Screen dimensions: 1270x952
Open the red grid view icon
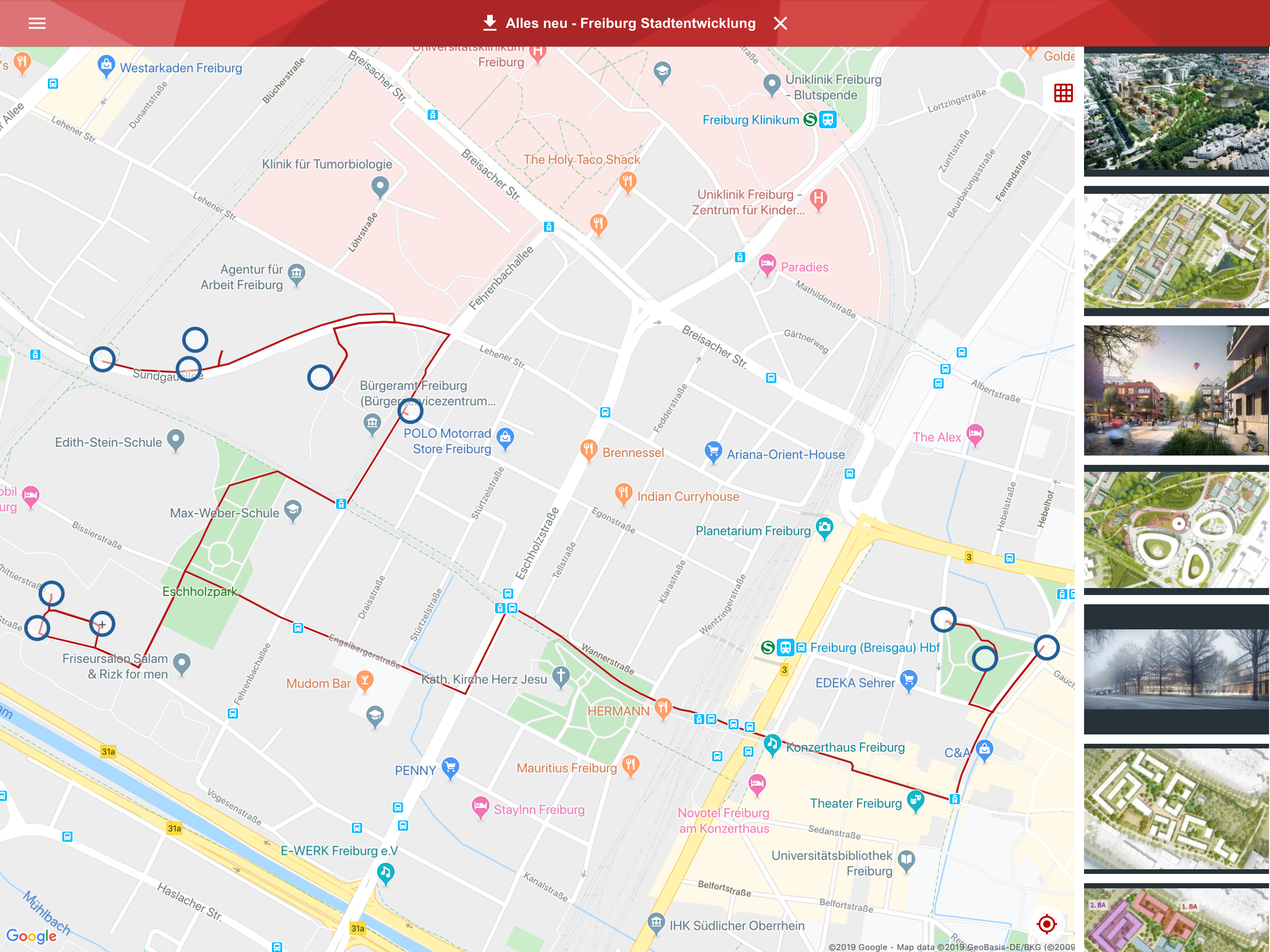click(1063, 93)
